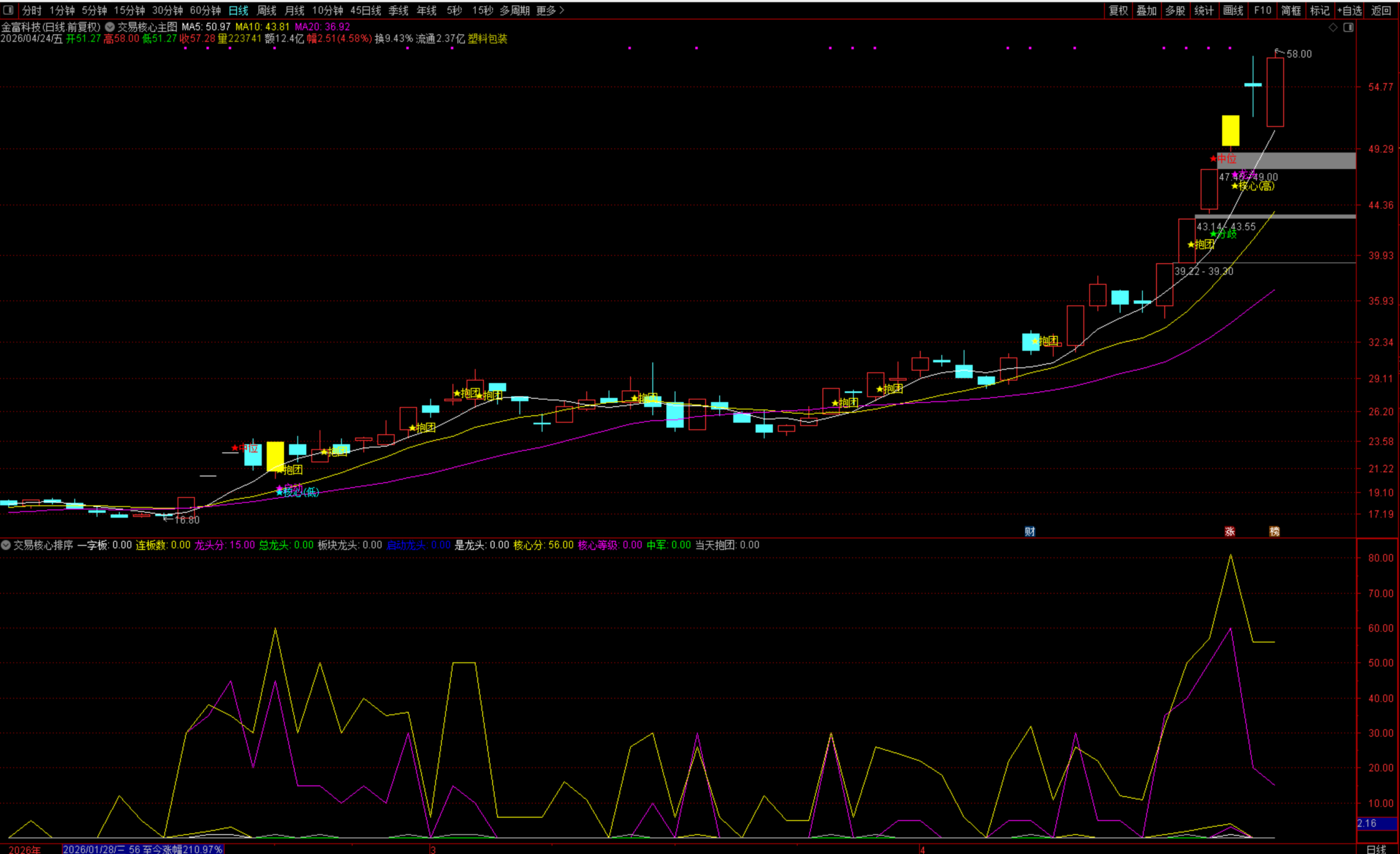Expand the 更多 period options
This screenshot has height=854, width=1400.
[550, 10]
